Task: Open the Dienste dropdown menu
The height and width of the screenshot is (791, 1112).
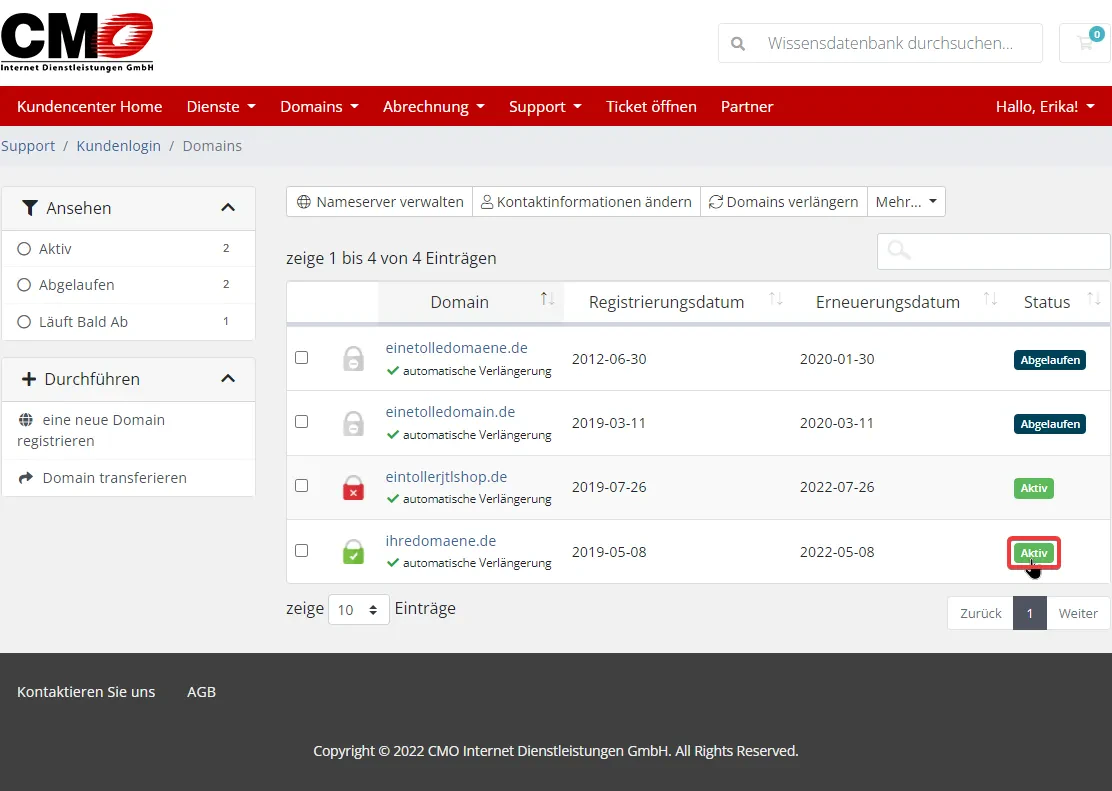Action: (x=221, y=106)
